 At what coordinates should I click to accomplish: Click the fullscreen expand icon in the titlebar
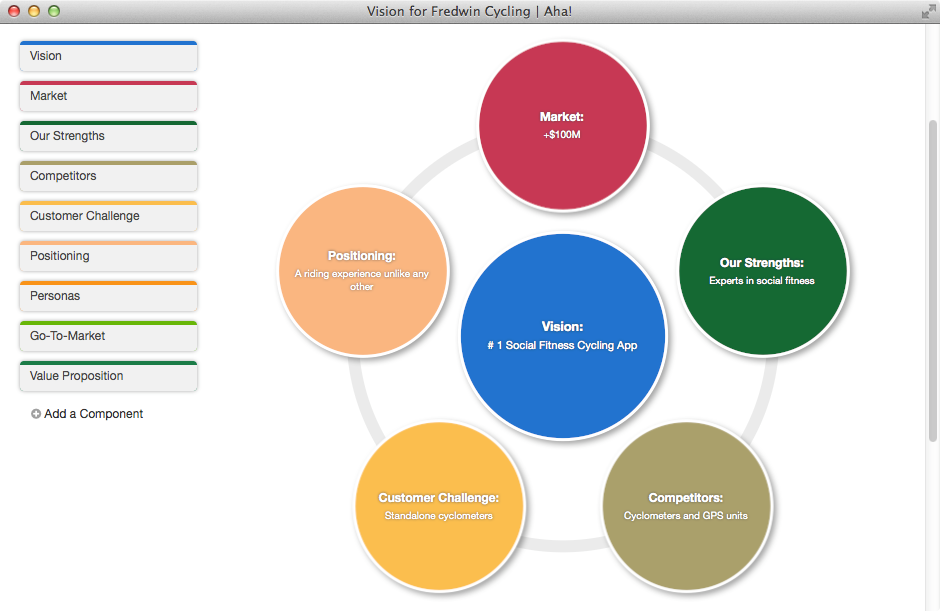pyautogui.click(x=928, y=11)
